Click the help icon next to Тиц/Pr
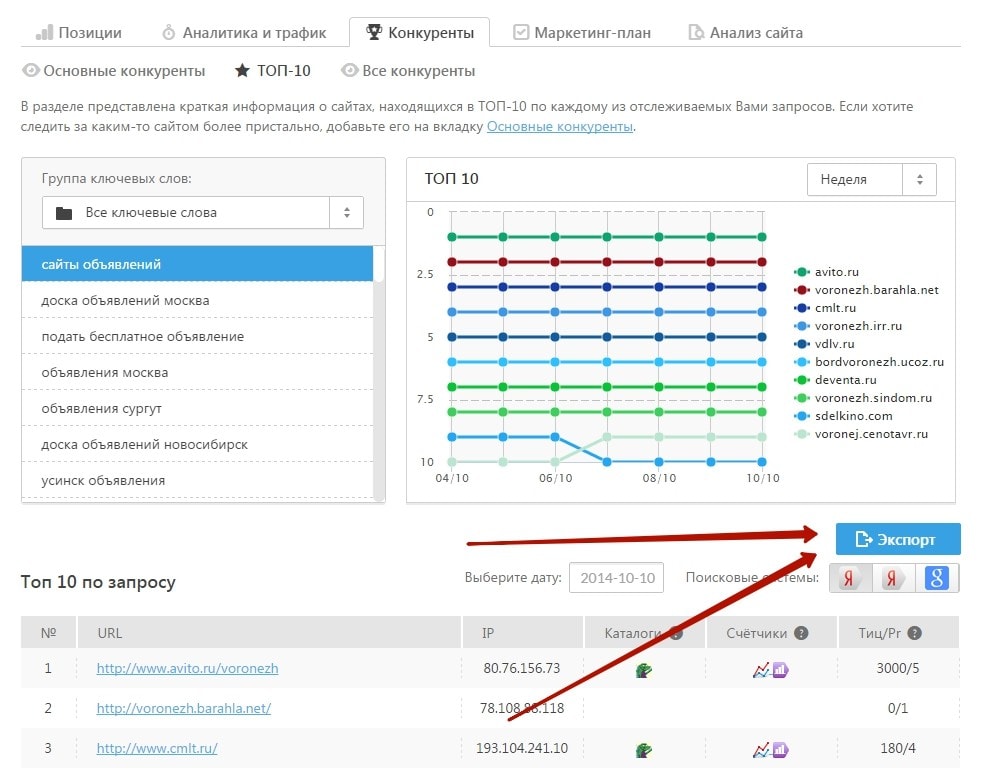 pos(914,633)
